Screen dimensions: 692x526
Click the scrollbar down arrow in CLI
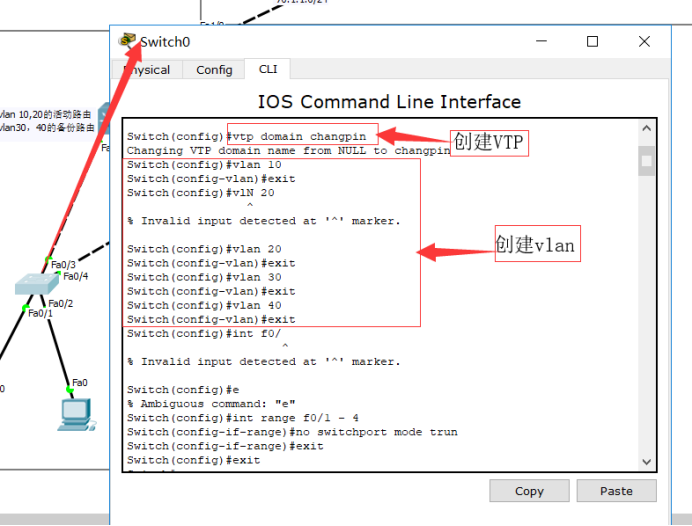click(647, 462)
